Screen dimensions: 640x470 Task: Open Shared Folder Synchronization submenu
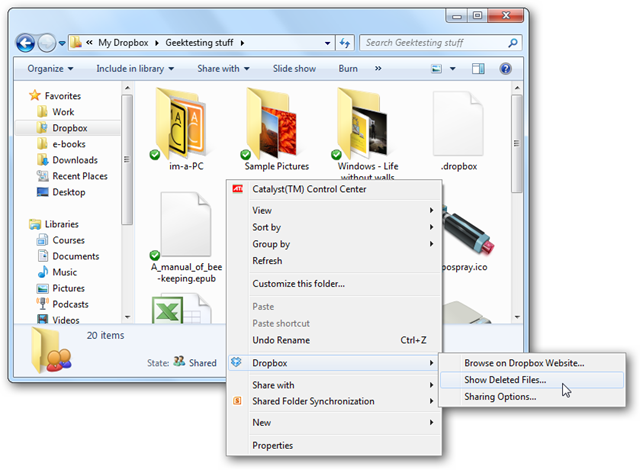(x=334, y=401)
